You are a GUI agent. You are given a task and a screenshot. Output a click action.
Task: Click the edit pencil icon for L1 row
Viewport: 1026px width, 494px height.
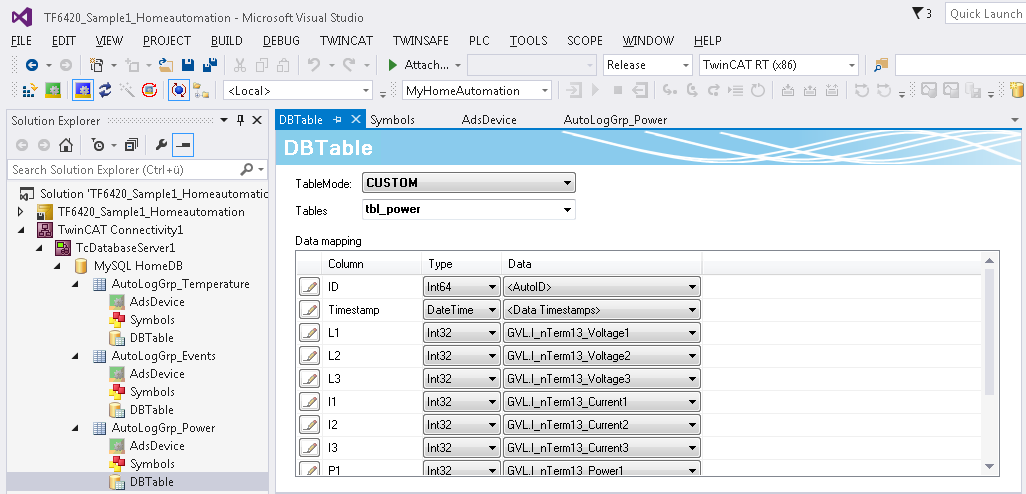point(309,332)
